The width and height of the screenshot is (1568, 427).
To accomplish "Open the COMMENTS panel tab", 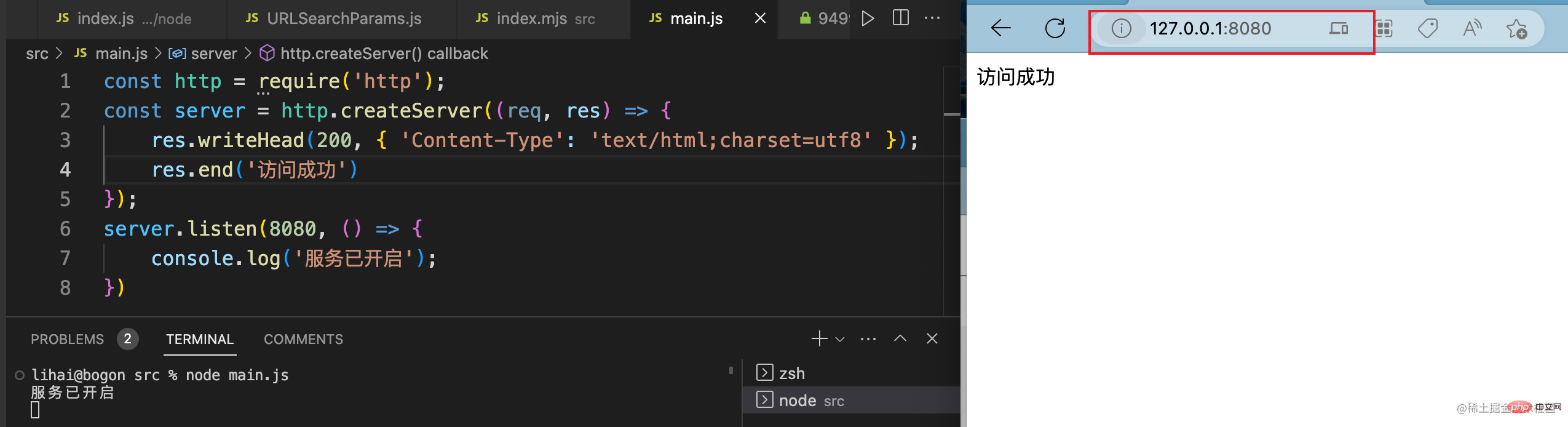I will pos(303,339).
